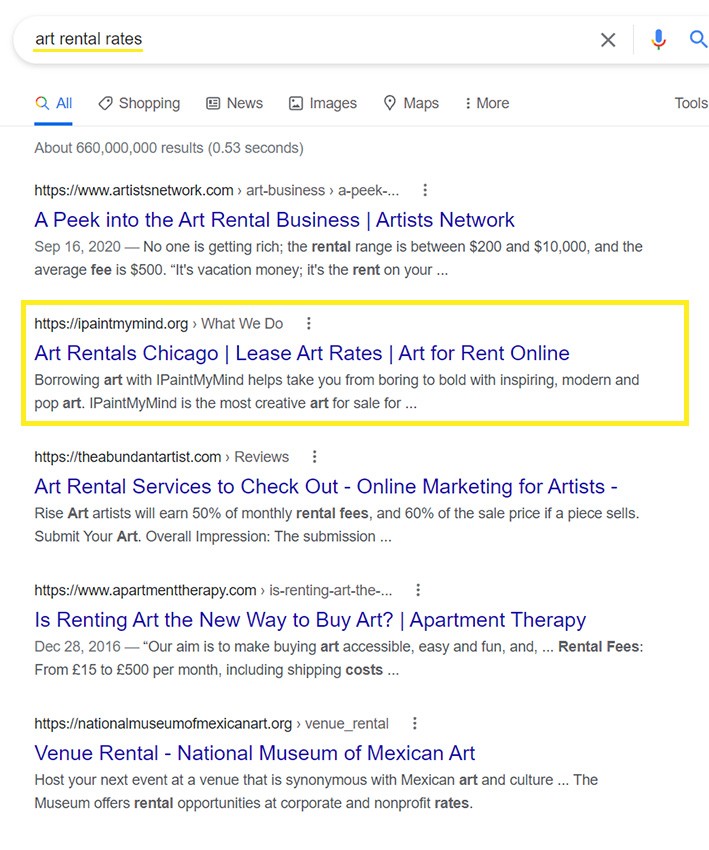Screen dimensions: 709x850
Task: Switch to the Maps tab
Action: pyautogui.click(x=411, y=103)
